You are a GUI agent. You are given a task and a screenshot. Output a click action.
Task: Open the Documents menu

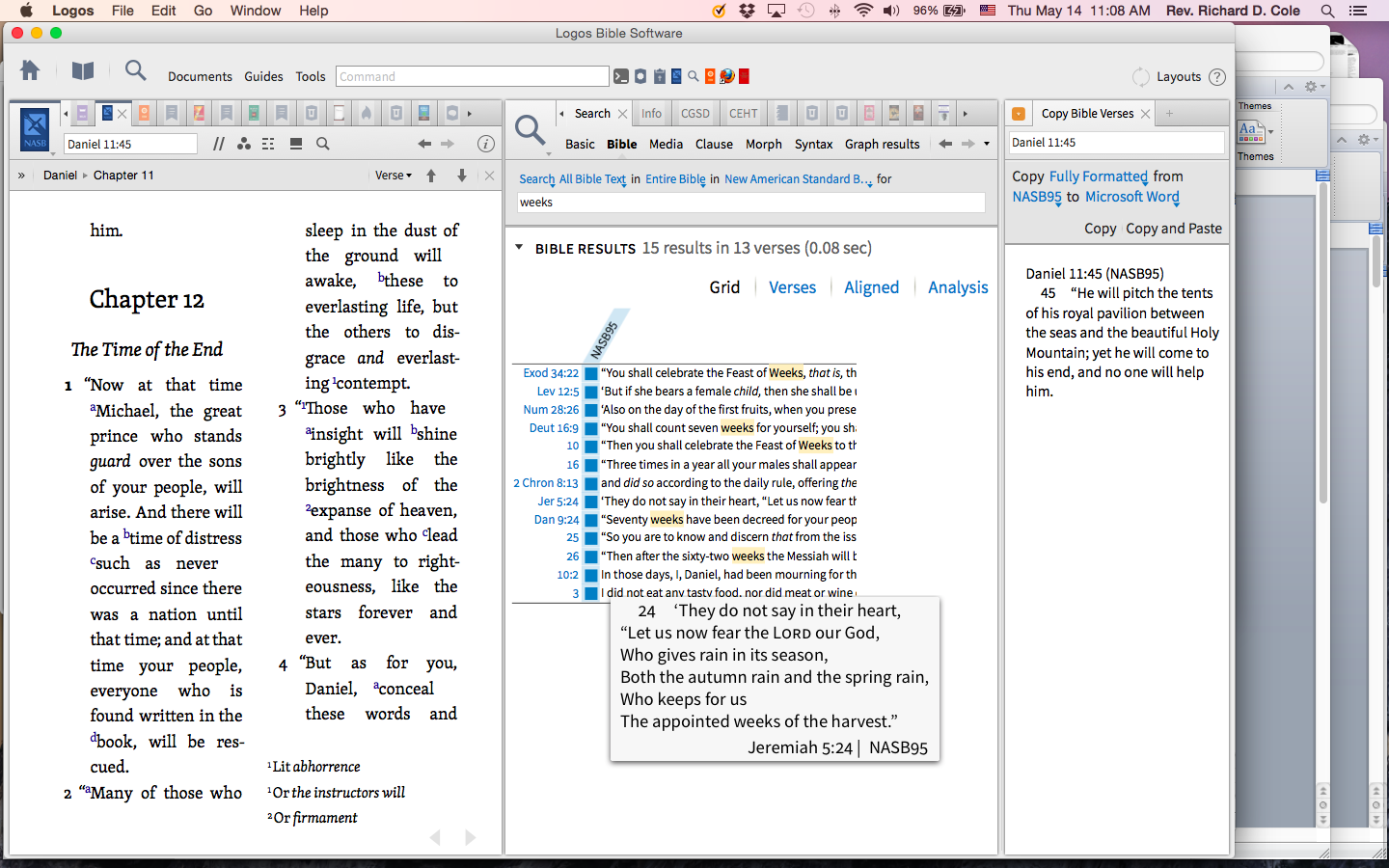[x=200, y=77]
